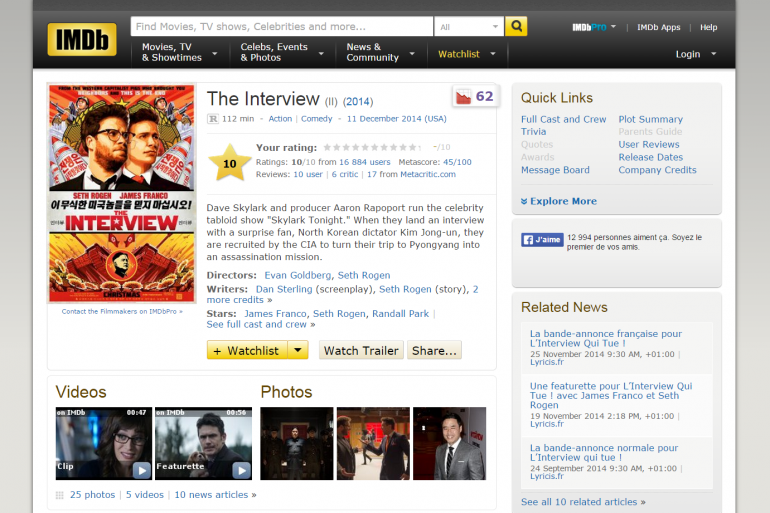
Task: Click the 25 photos link
Action: pyautogui.click(x=92, y=495)
